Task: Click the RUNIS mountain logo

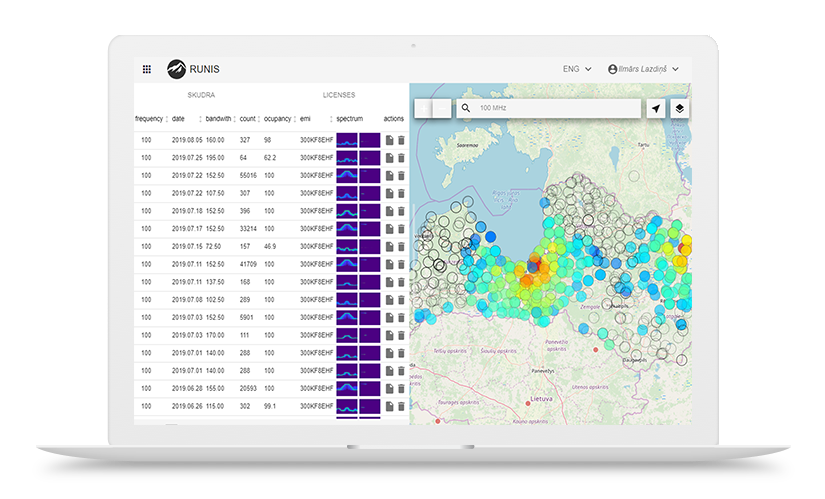Action: click(176, 69)
